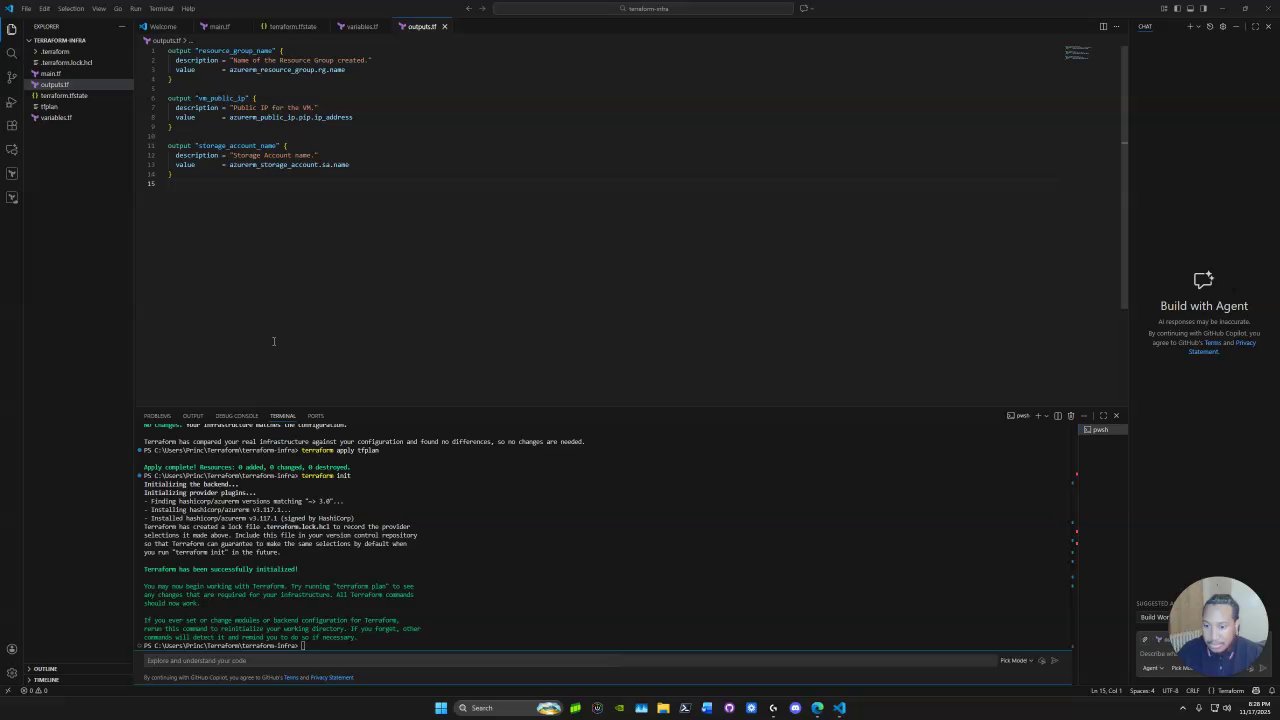Expand the .terraform folder
This screenshot has width=1280, height=720.
coord(55,51)
